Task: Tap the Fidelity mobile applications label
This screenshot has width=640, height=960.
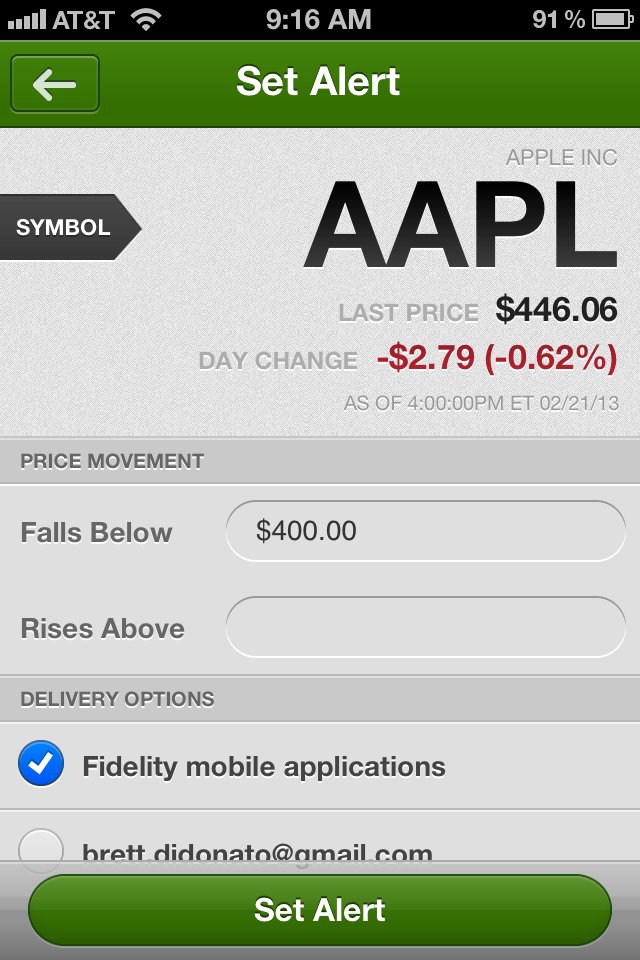Action: pyautogui.click(x=264, y=767)
